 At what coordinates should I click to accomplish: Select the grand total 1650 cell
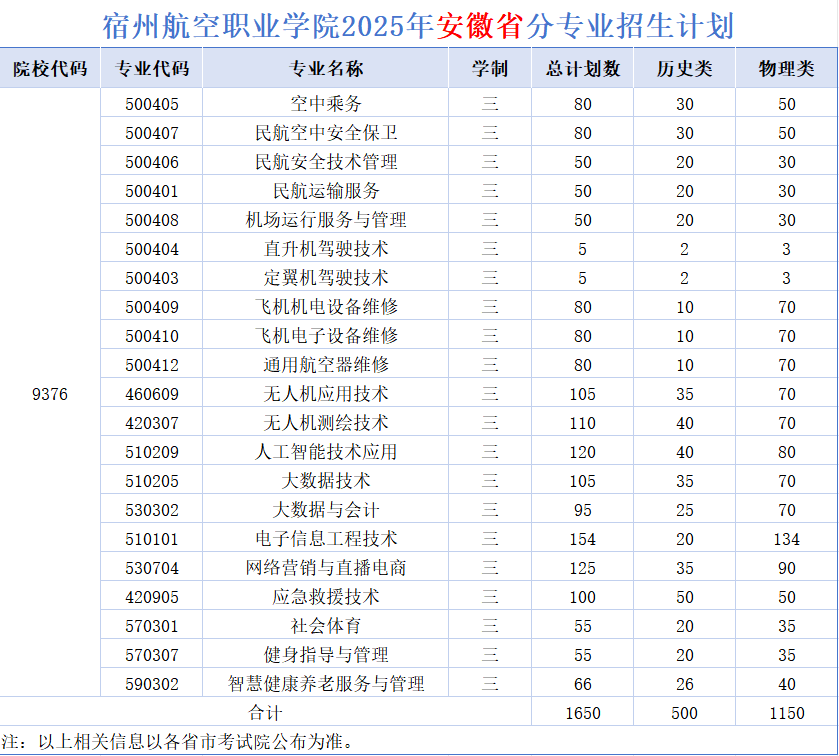[583, 713]
